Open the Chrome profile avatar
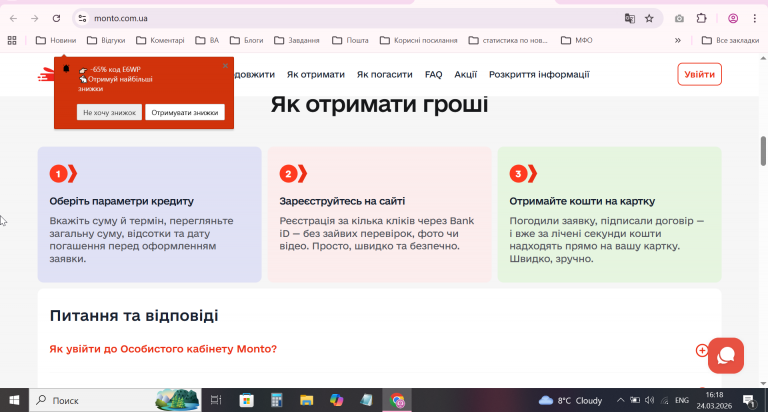The height and width of the screenshot is (412, 768). pos(733,19)
